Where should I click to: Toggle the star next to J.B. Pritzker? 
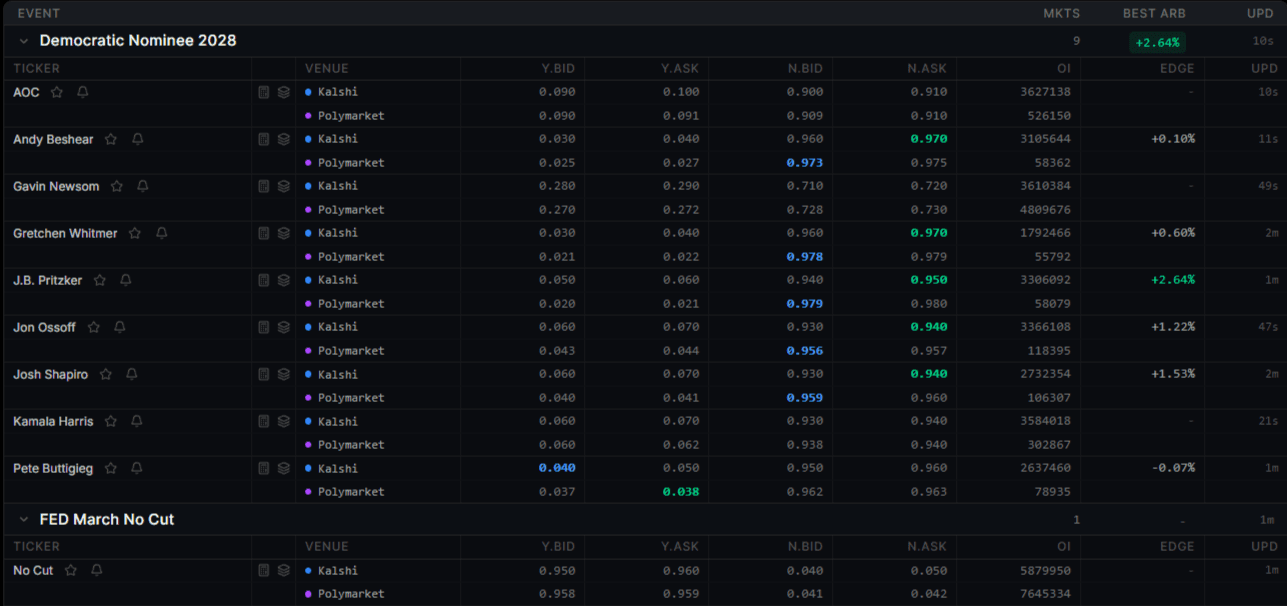100,280
